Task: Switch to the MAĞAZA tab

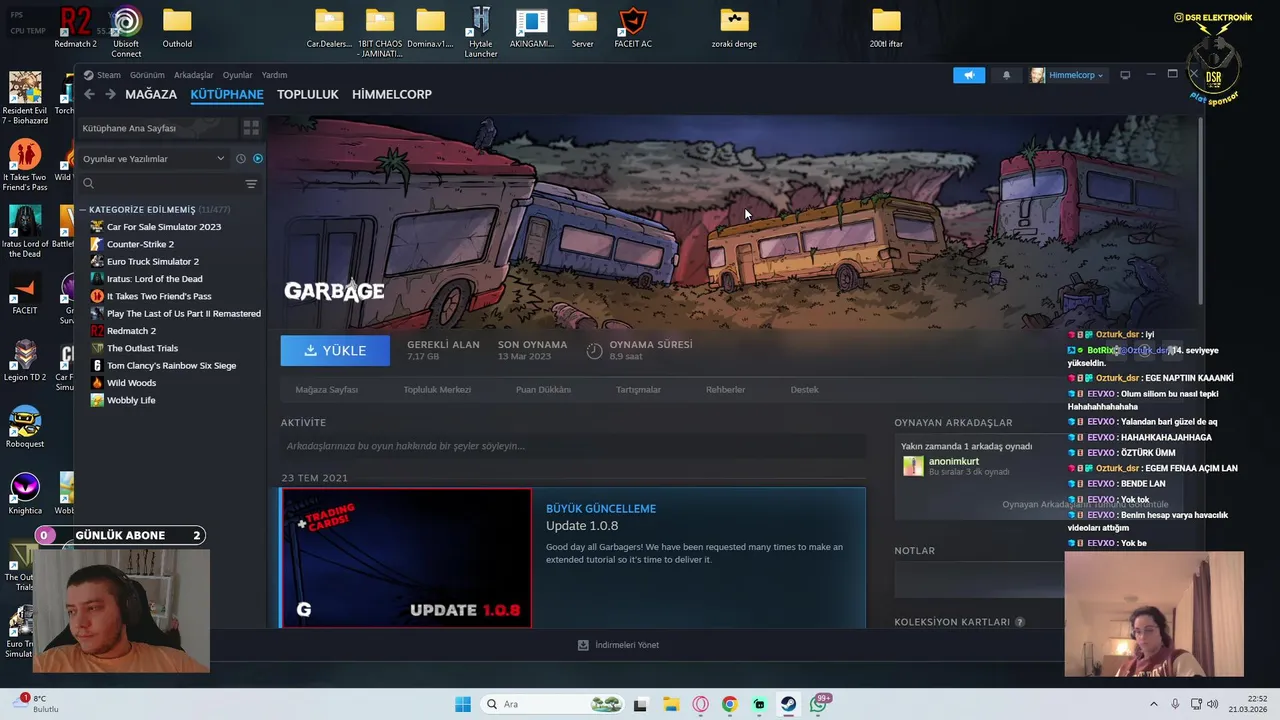Action: pyautogui.click(x=151, y=94)
